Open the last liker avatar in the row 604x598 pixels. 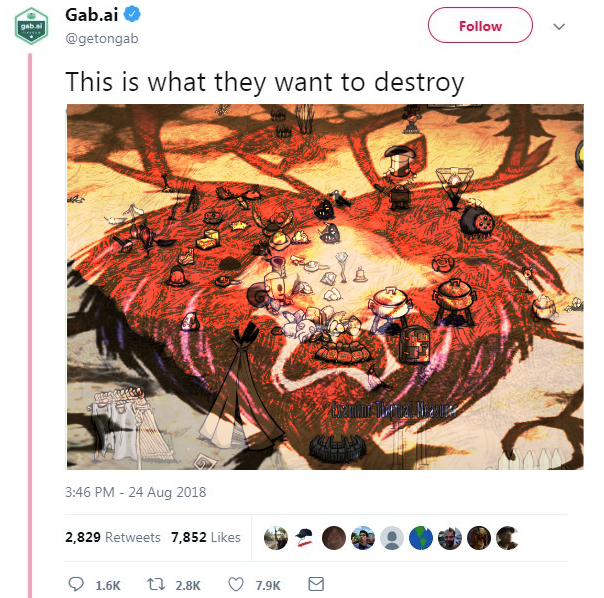pyautogui.click(x=508, y=538)
